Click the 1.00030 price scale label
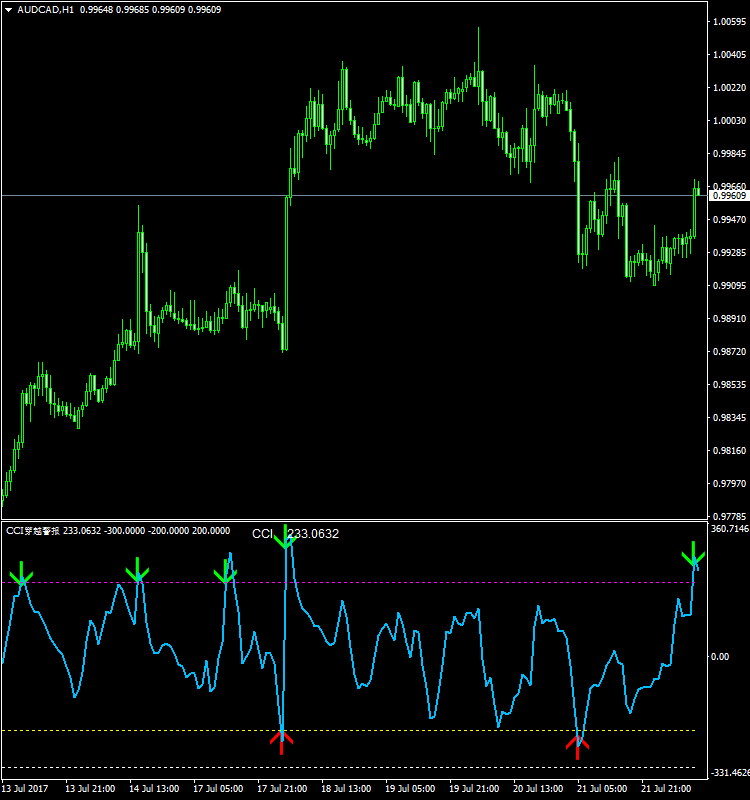 (x=730, y=121)
